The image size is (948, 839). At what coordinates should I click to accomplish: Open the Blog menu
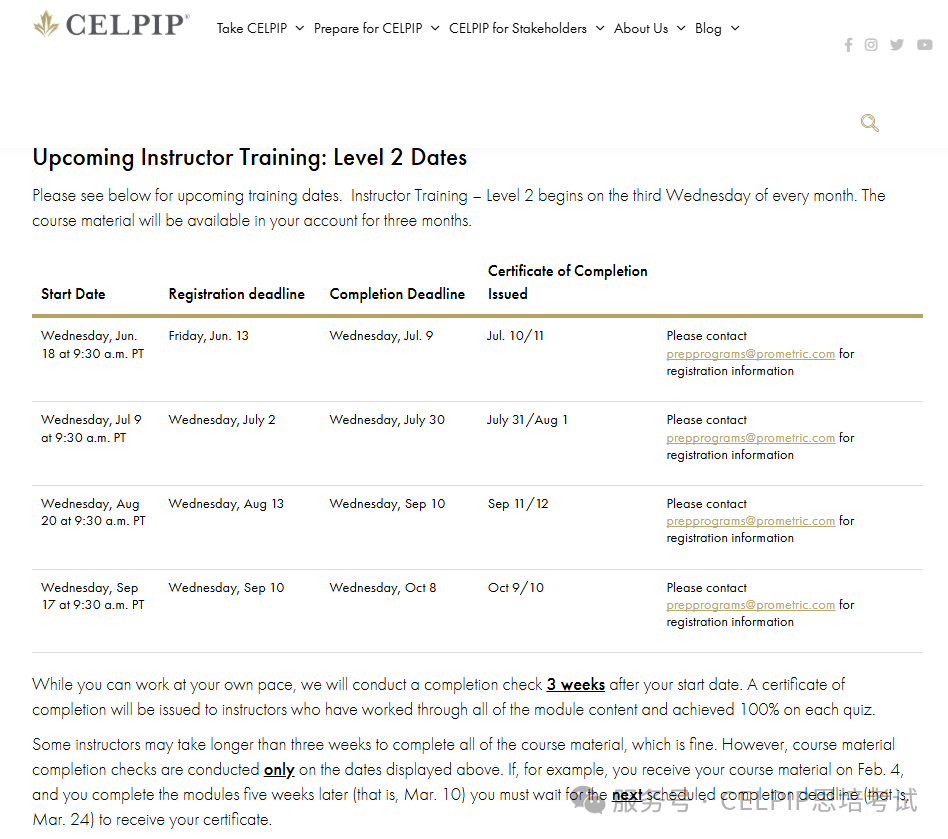coord(717,28)
